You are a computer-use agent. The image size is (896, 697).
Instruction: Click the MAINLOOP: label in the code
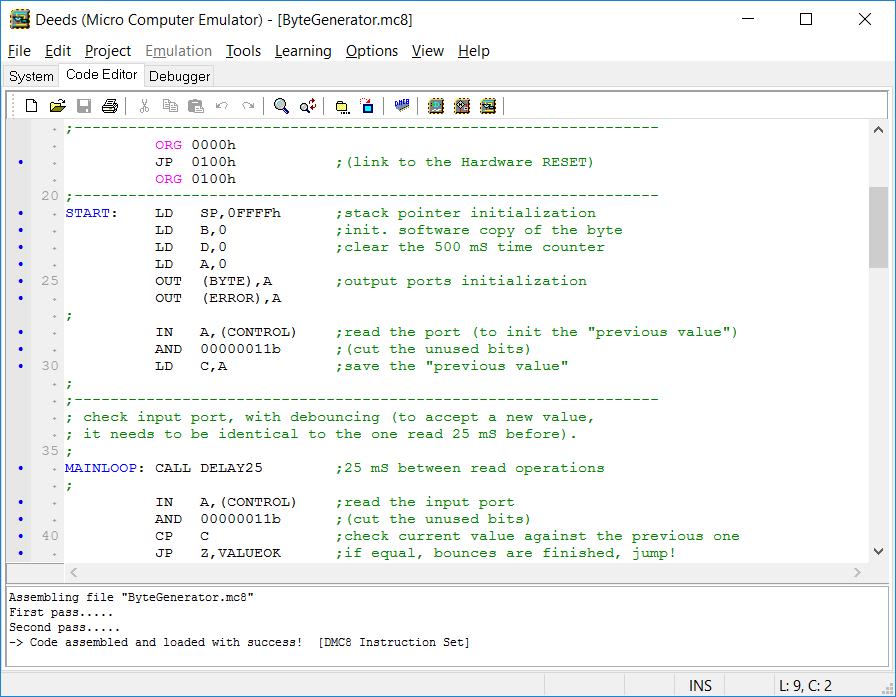104,468
